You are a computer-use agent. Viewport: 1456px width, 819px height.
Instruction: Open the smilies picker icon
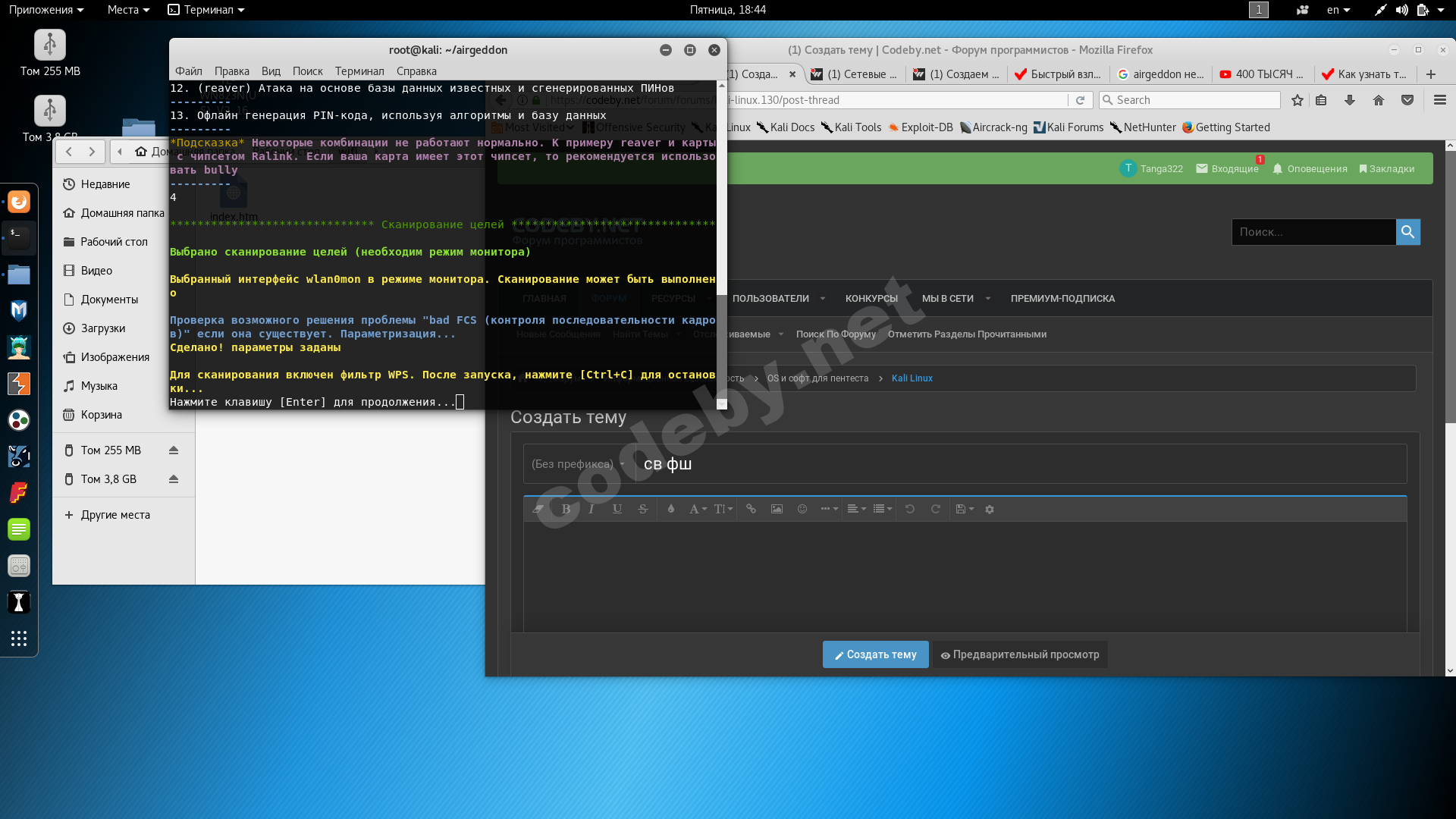[x=802, y=509]
